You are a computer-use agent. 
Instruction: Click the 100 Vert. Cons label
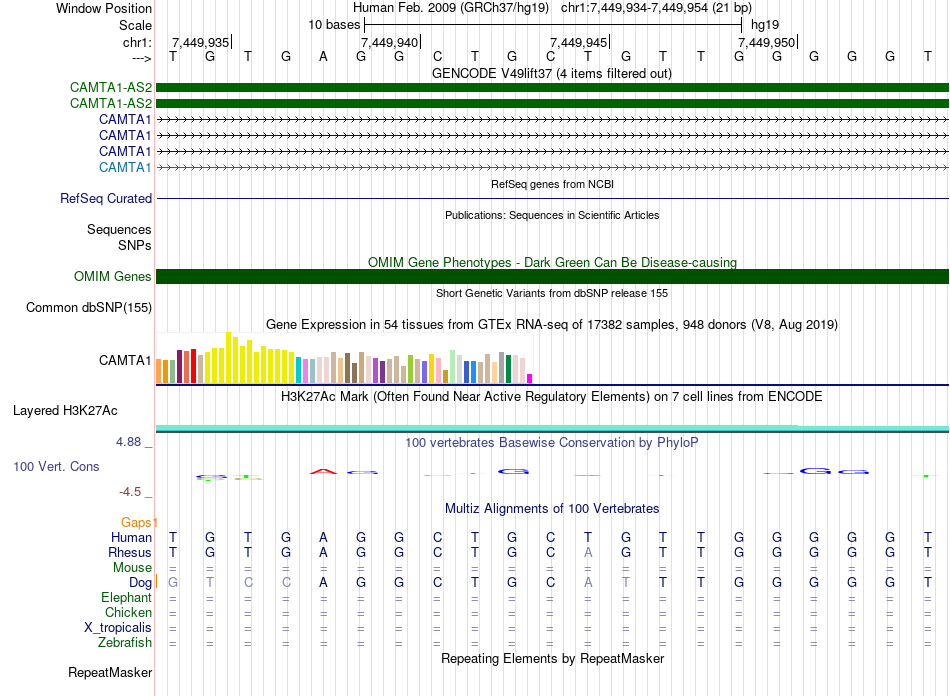pos(56,466)
